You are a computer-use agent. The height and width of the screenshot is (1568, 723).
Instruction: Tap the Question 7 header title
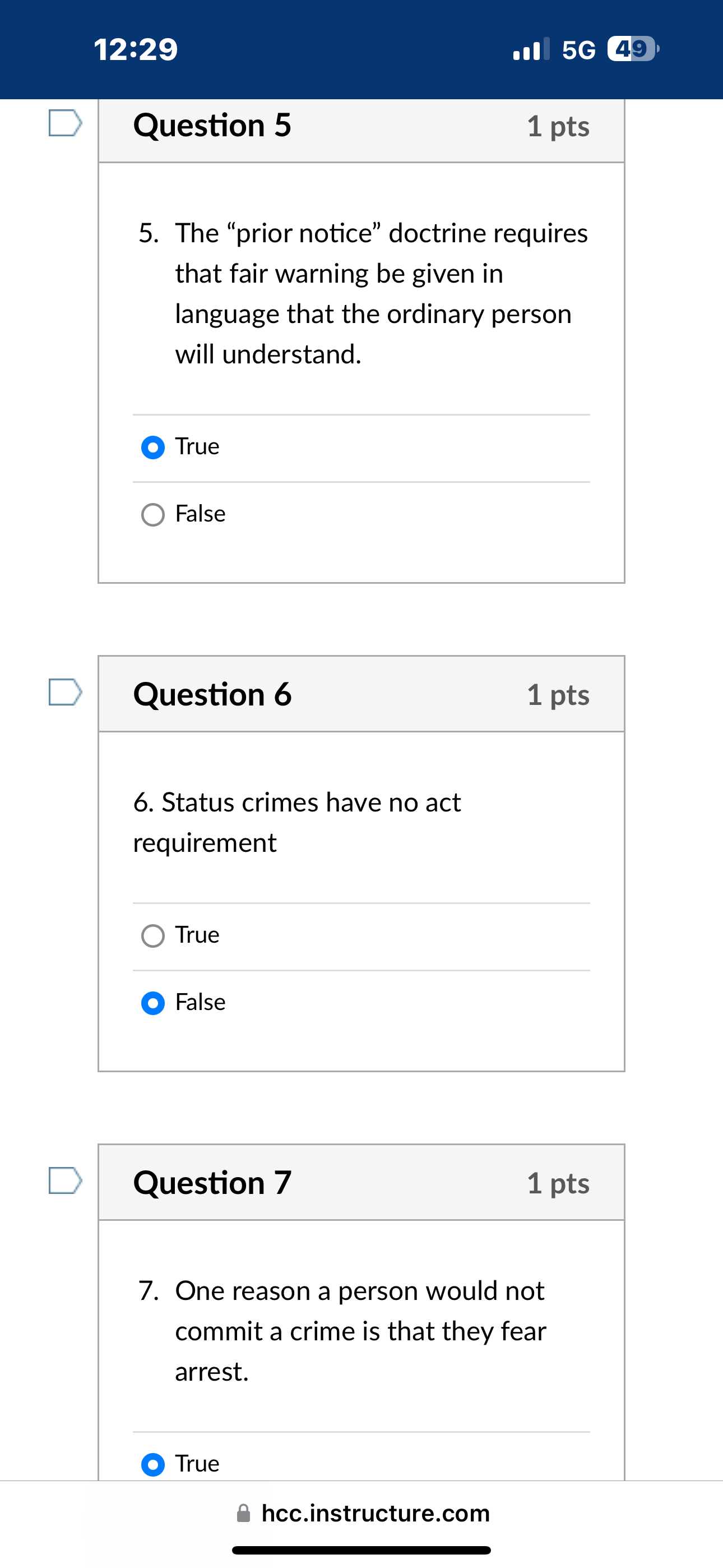212,1183
